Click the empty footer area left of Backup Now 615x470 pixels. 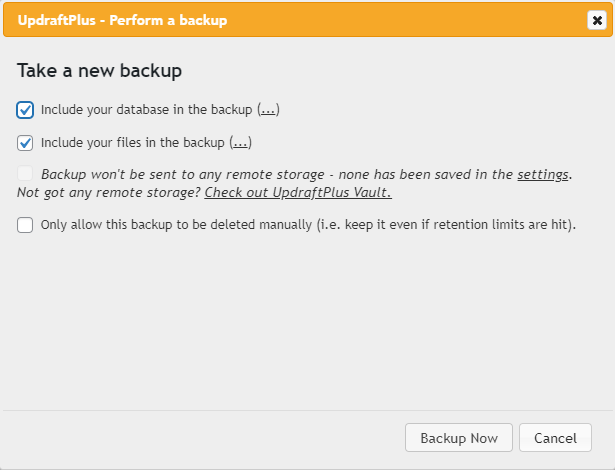point(200,438)
